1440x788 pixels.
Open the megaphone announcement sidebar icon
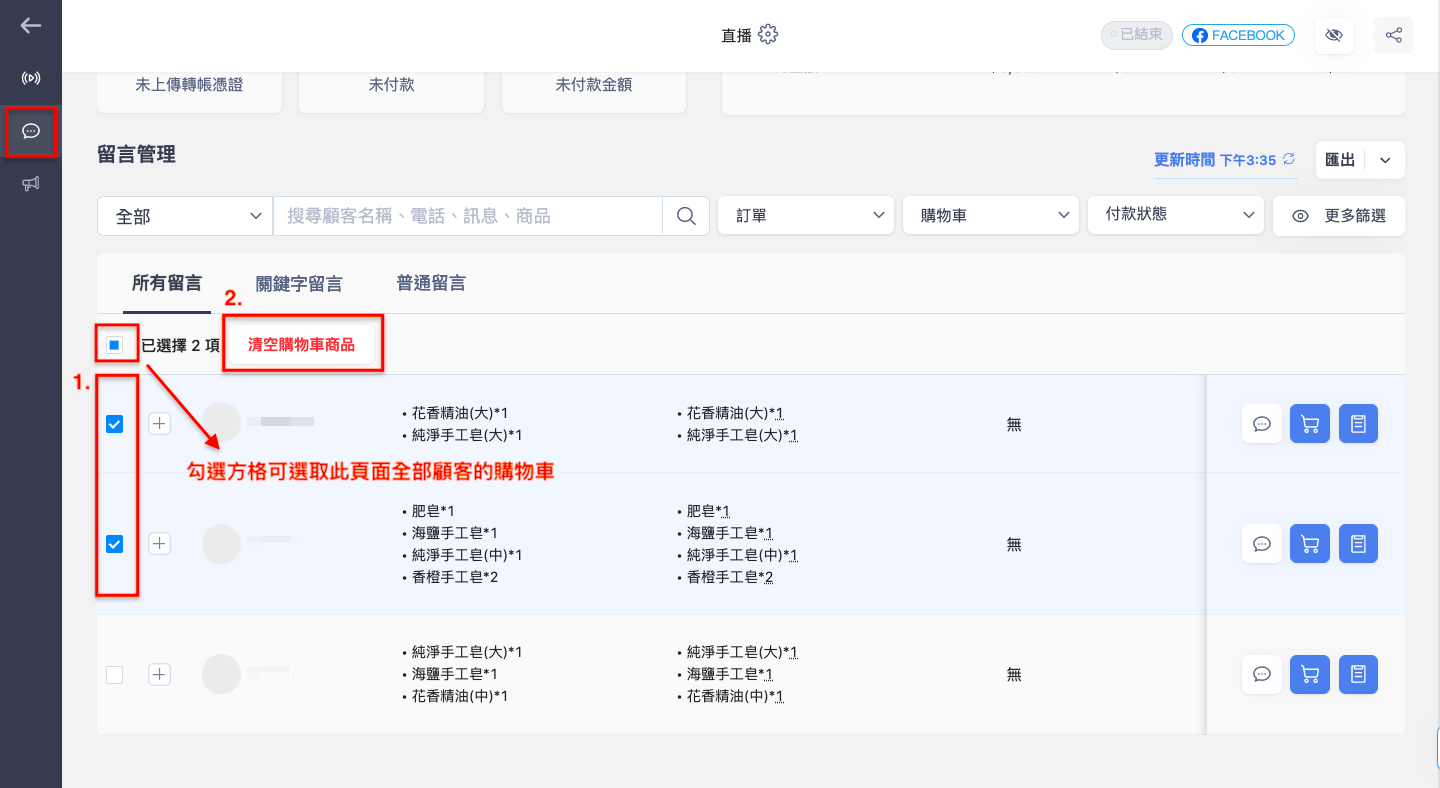[x=31, y=184]
